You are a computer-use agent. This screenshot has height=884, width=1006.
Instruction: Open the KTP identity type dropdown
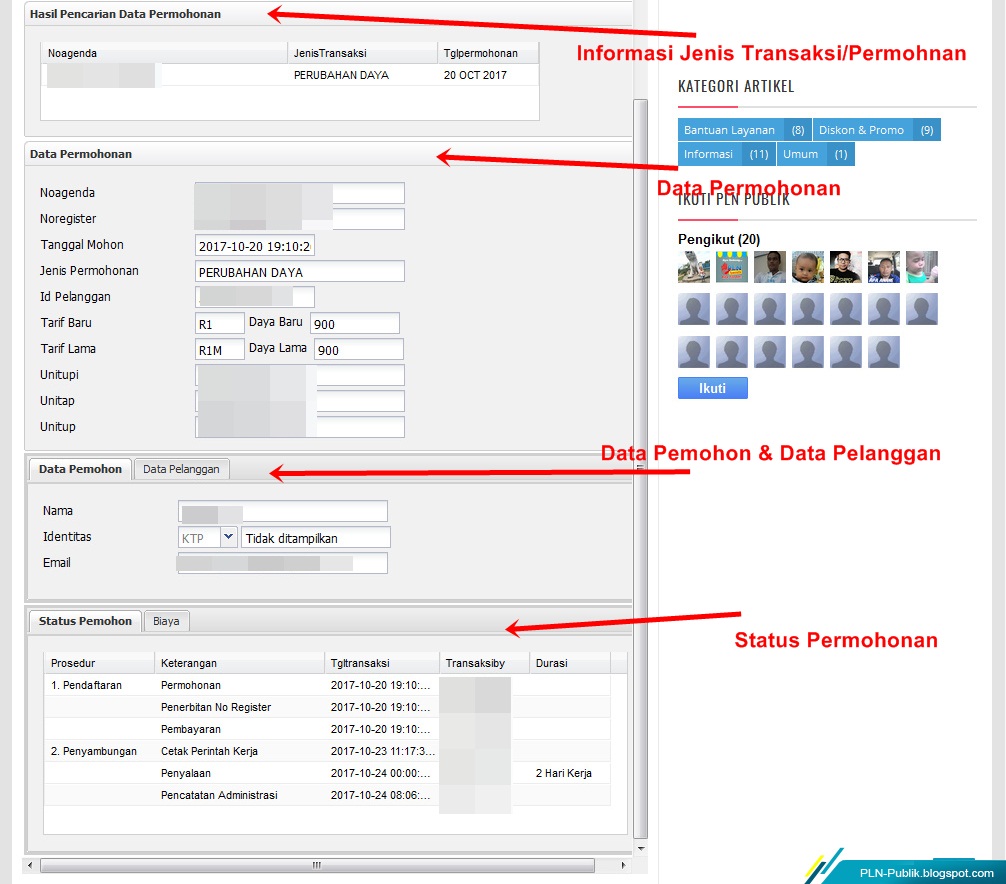point(228,537)
